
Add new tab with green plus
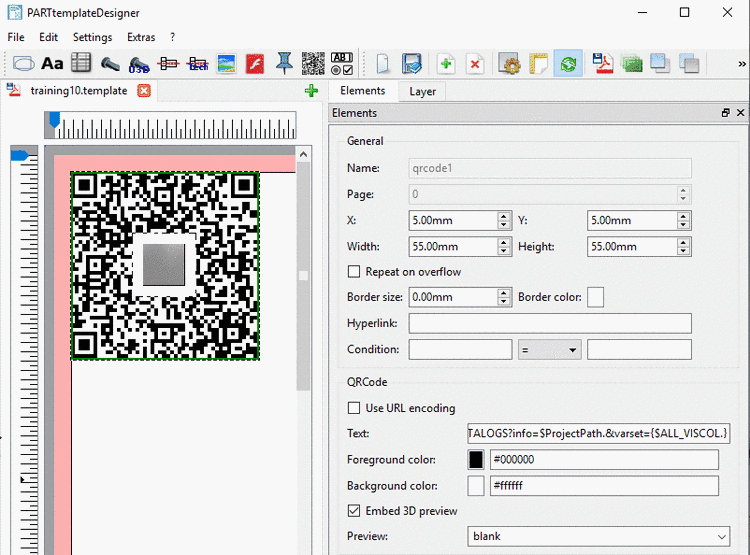tap(311, 91)
